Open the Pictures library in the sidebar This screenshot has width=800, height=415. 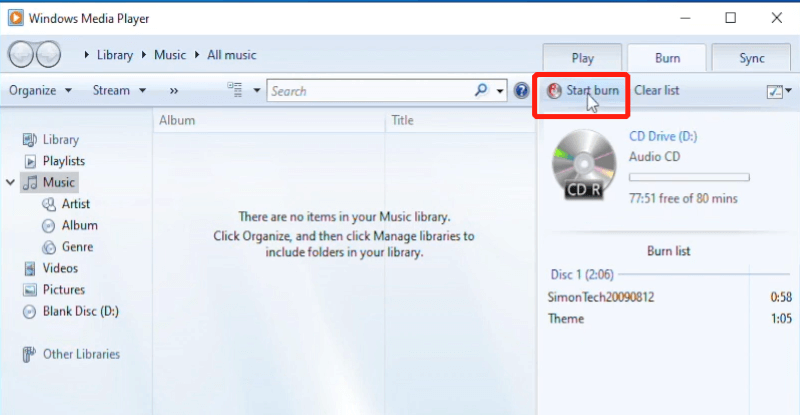pyautogui.click(x=63, y=290)
